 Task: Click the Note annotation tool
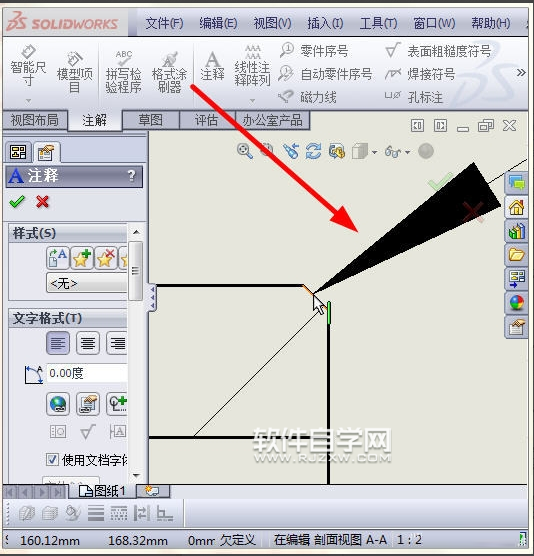tap(212, 67)
